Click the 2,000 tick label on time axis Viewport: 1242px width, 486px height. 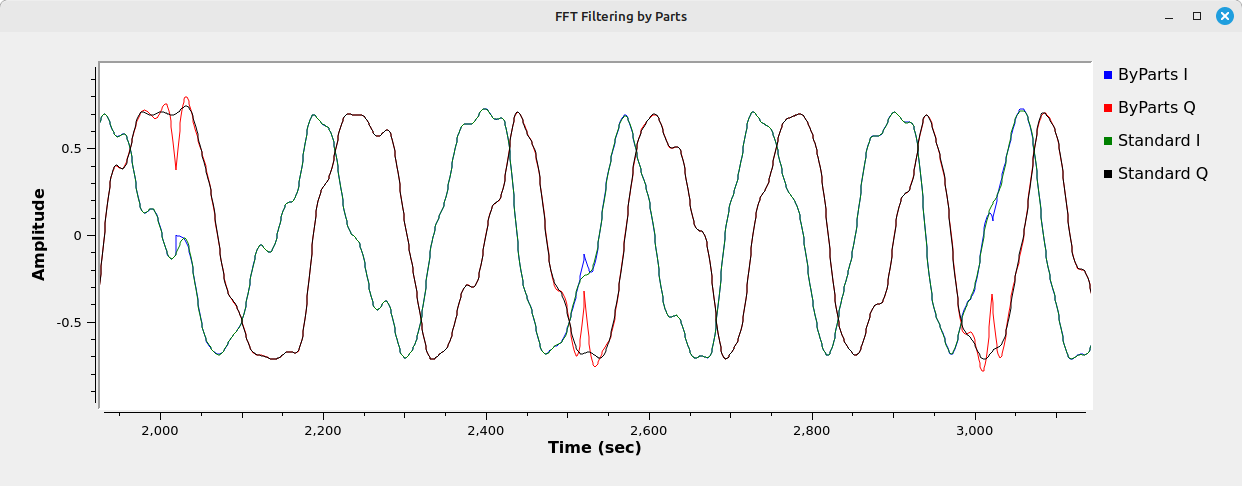pos(160,431)
